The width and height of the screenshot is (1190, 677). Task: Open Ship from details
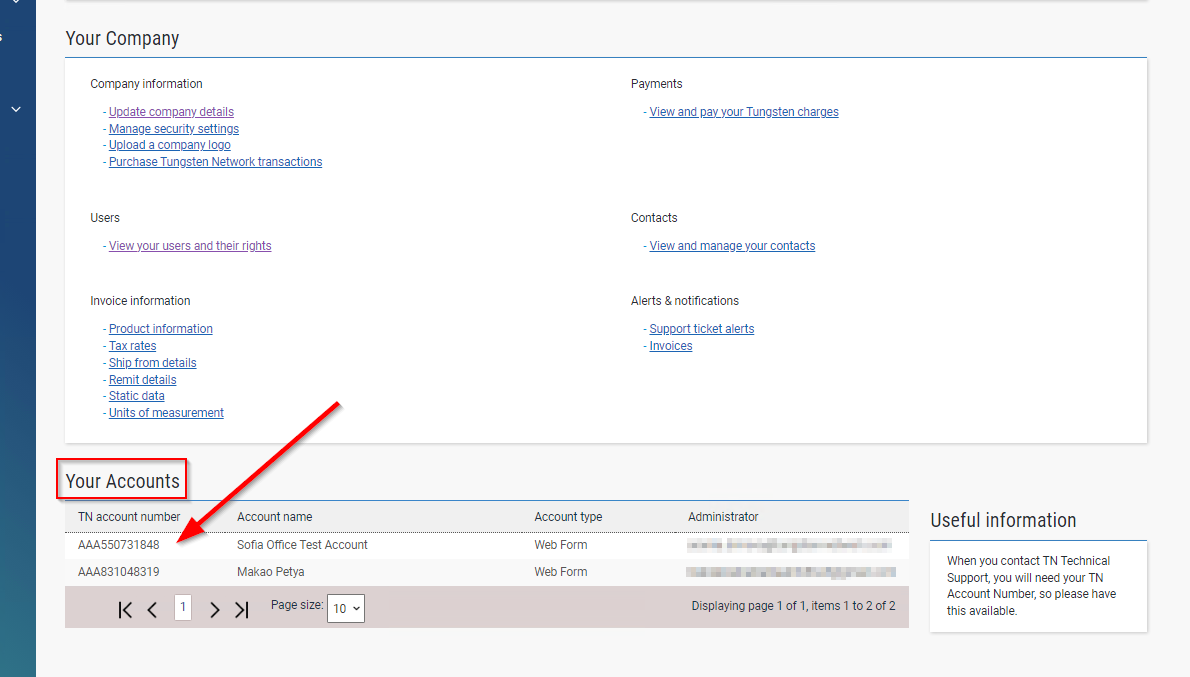152,362
